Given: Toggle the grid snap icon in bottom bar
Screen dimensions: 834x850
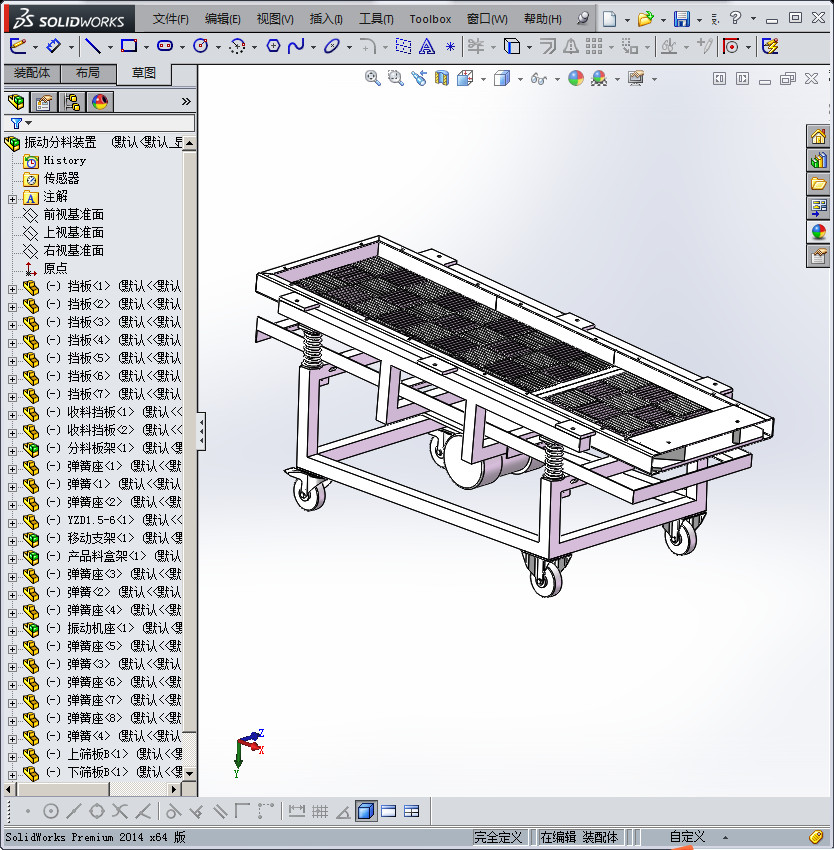Looking at the screenshot, I should (x=320, y=812).
